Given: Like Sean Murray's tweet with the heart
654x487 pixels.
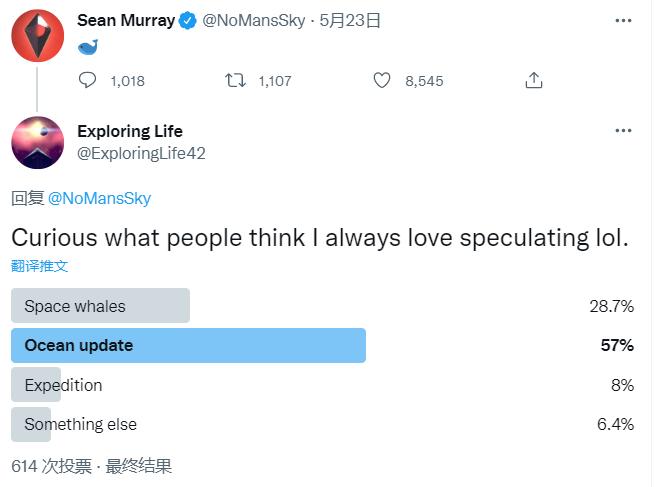Looking at the screenshot, I should tap(382, 81).
